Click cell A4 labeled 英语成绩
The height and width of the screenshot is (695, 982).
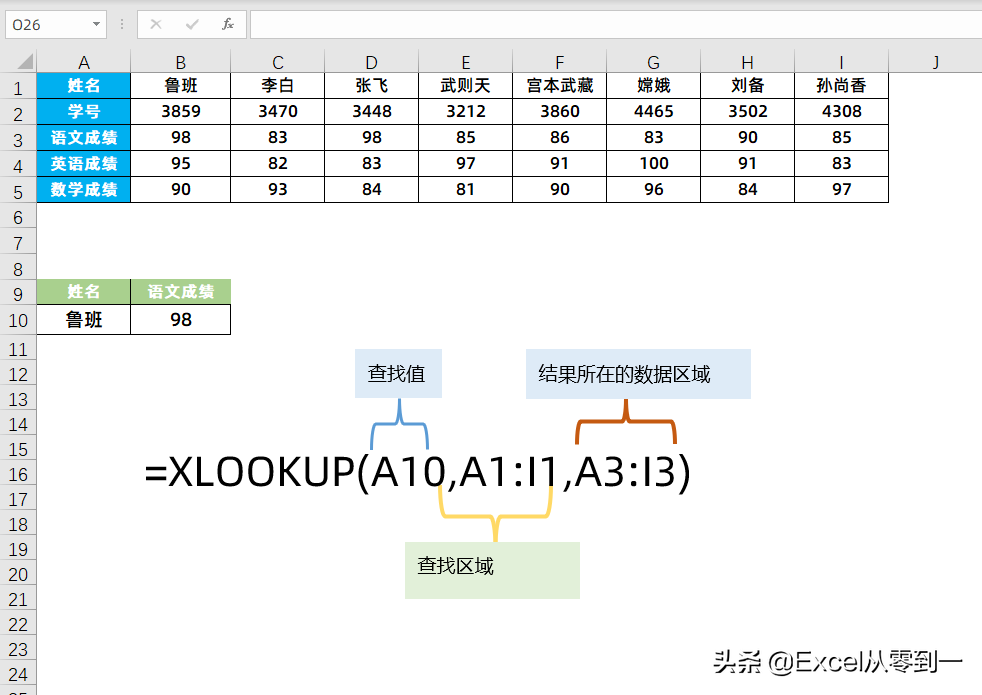(x=83, y=164)
